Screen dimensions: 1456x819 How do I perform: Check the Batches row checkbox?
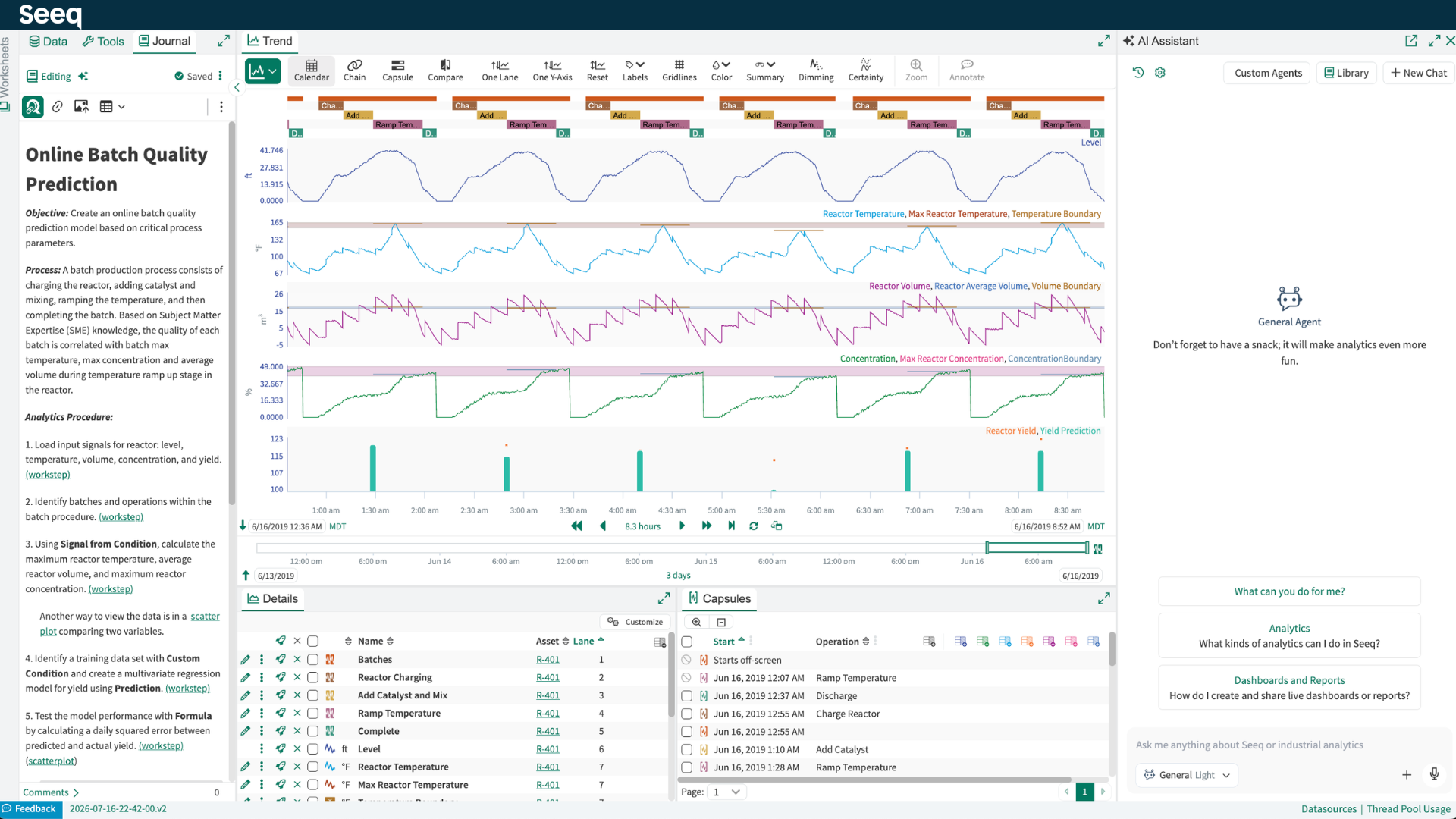click(312, 660)
